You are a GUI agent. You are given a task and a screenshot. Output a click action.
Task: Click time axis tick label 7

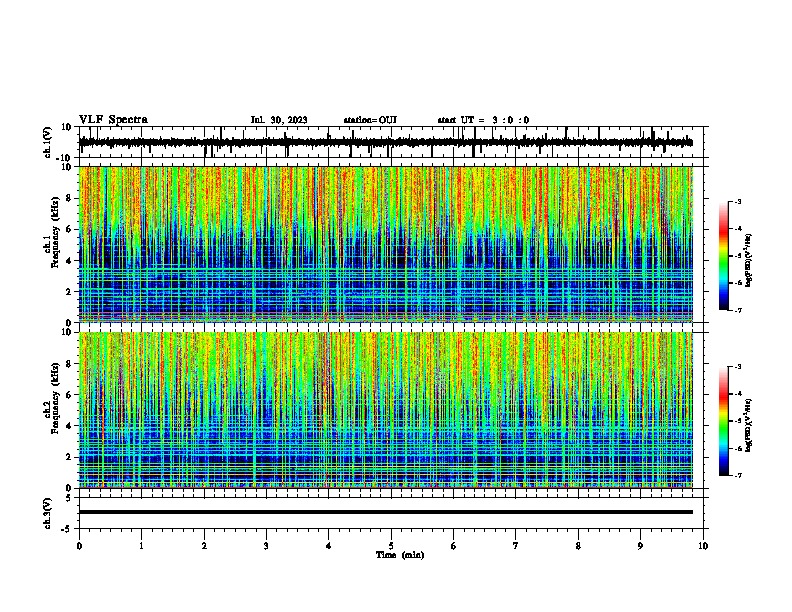tap(516, 546)
